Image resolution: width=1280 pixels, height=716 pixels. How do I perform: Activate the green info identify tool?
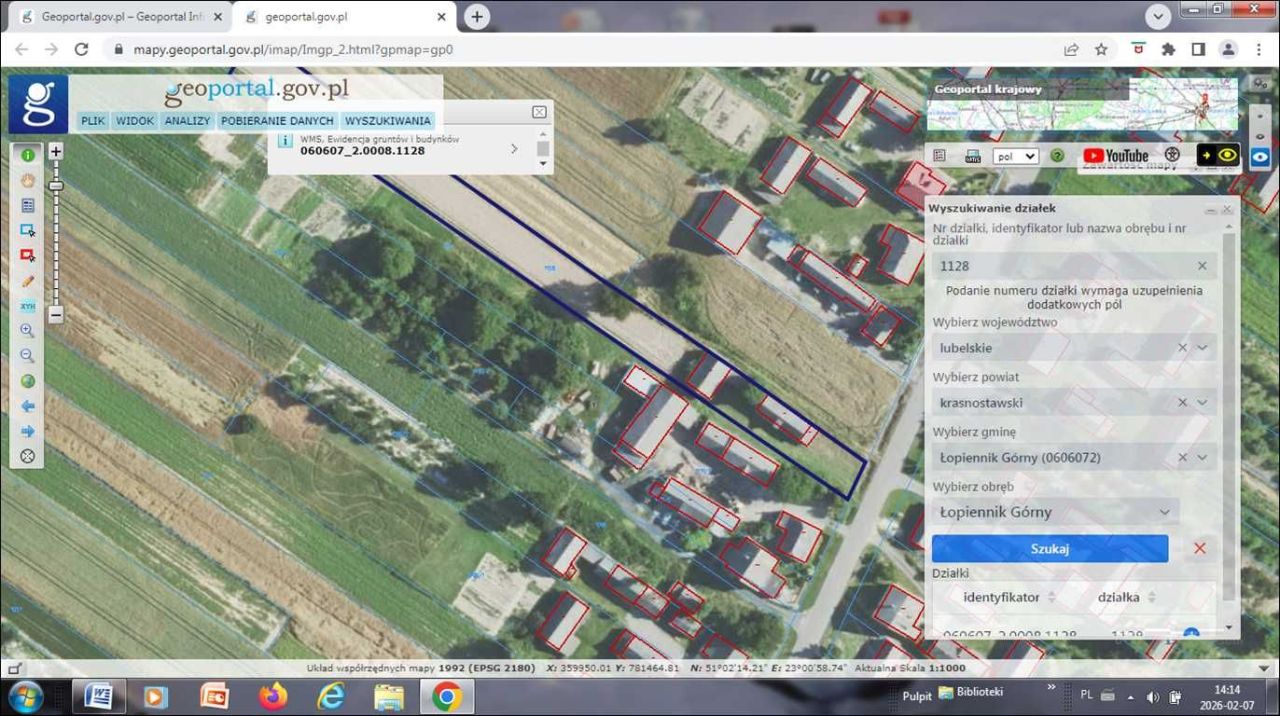(x=27, y=155)
